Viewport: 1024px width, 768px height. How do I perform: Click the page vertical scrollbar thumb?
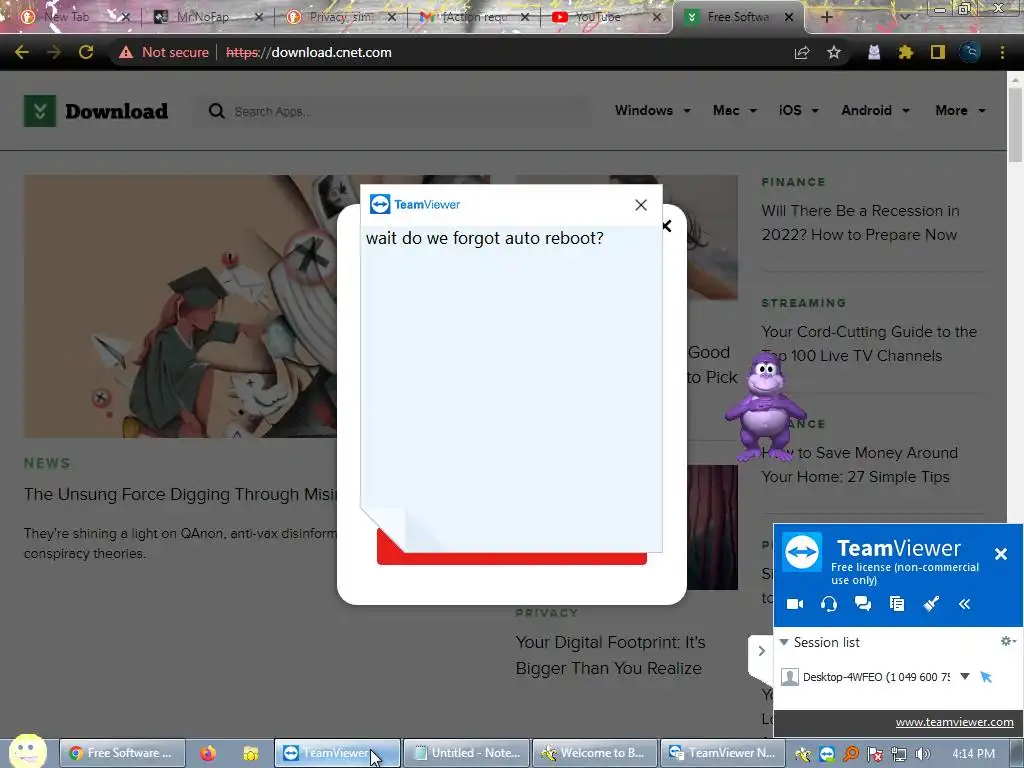pos(1015,124)
